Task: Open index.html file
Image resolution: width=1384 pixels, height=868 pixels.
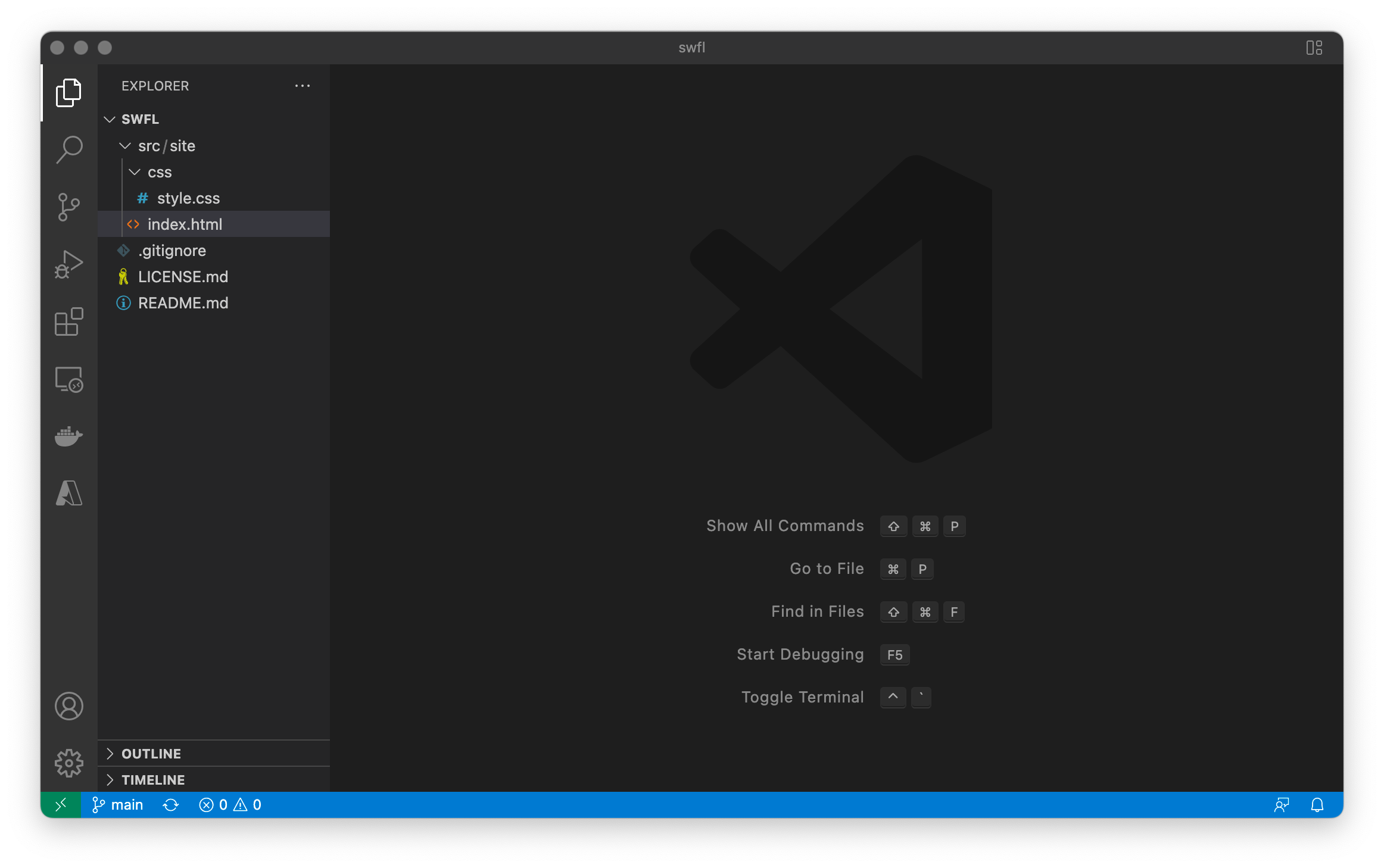Action: [x=214, y=224]
